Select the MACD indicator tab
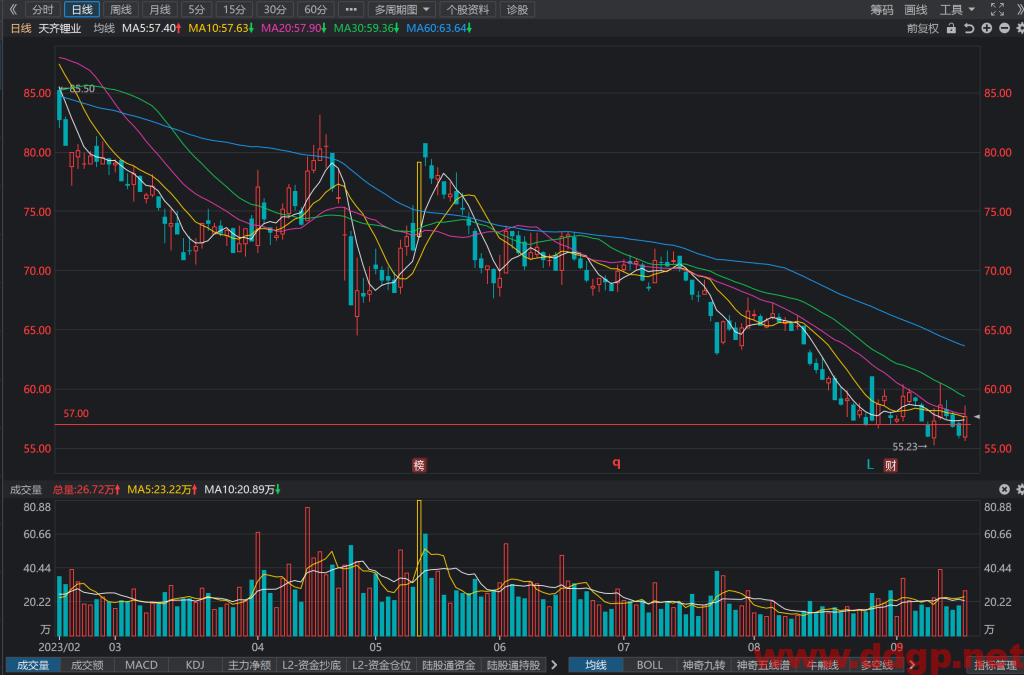 pos(141,665)
